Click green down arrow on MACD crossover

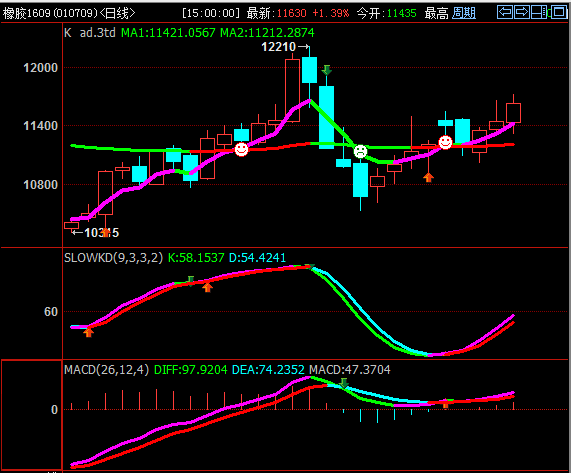pos(343,383)
